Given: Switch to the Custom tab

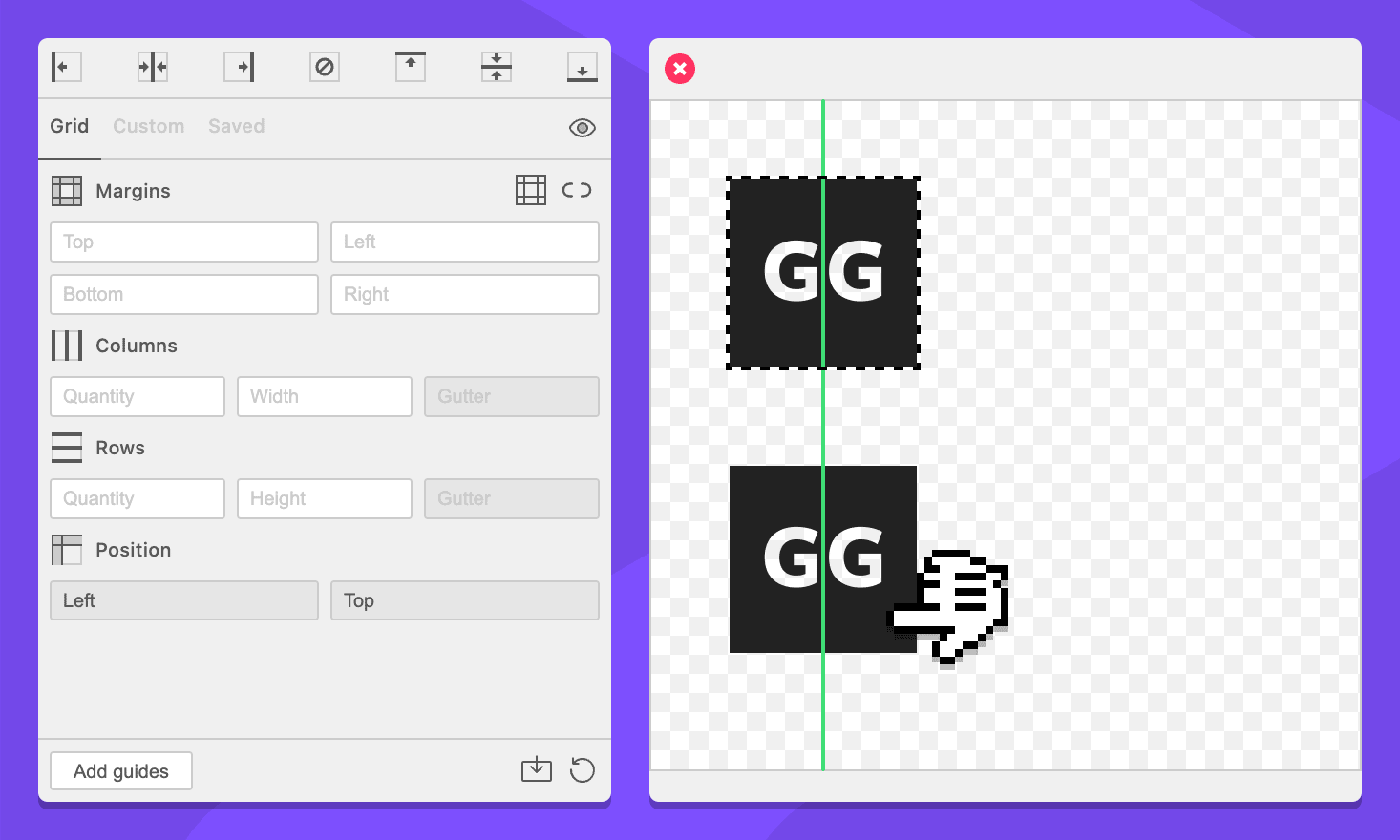Looking at the screenshot, I should [148, 126].
